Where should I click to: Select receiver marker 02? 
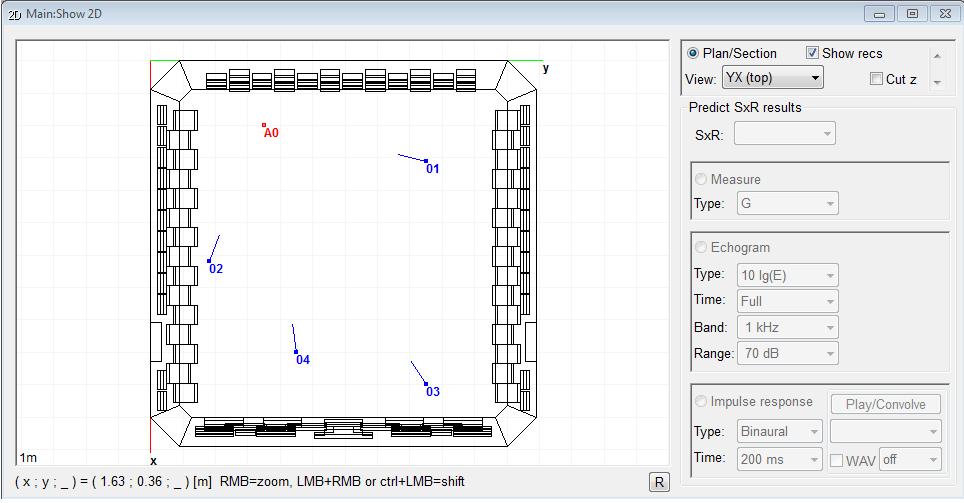pyautogui.click(x=209, y=261)
